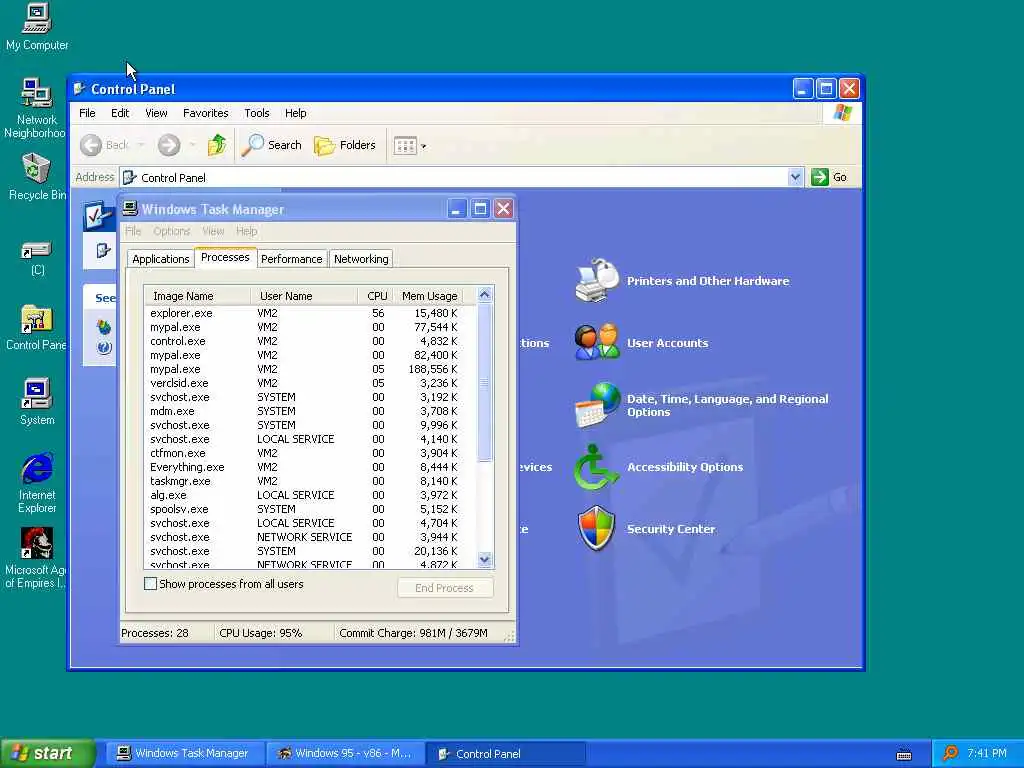This screenshot has height=768, width=1024.
Task: Click the Forward arrow in Control Panel
Action: point(169,145)
